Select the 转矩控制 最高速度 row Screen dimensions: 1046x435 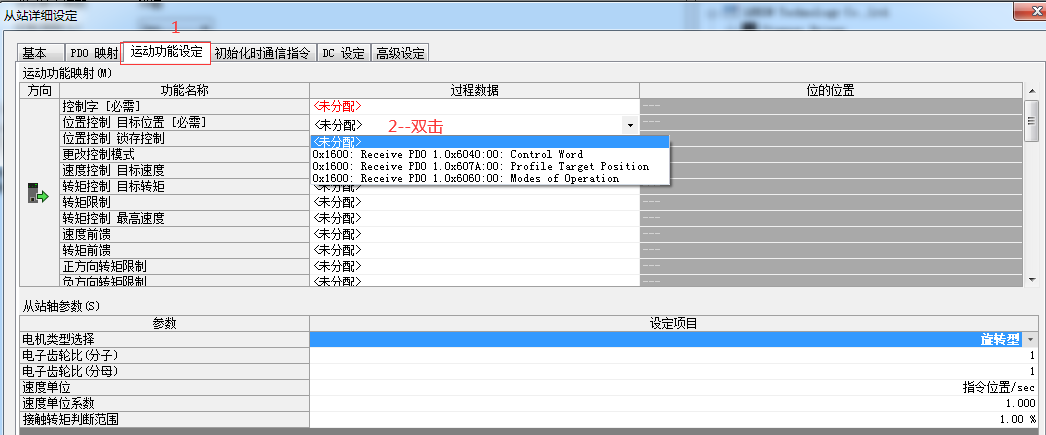184,218
